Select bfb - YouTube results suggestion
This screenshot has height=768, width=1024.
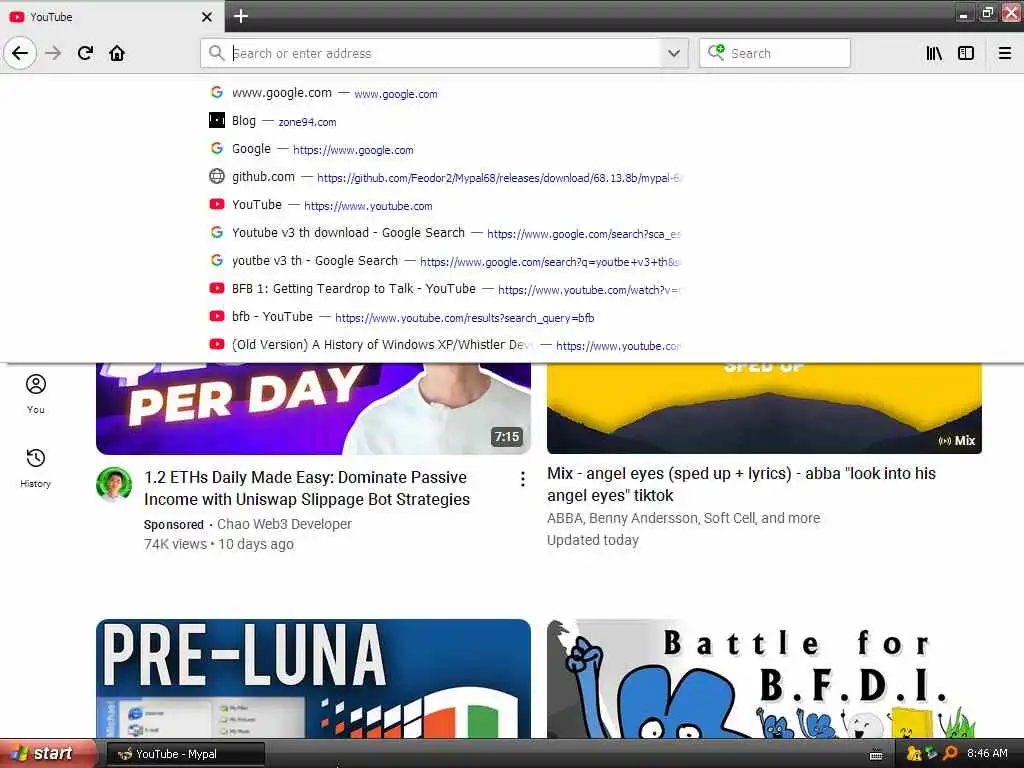point(444,317)
